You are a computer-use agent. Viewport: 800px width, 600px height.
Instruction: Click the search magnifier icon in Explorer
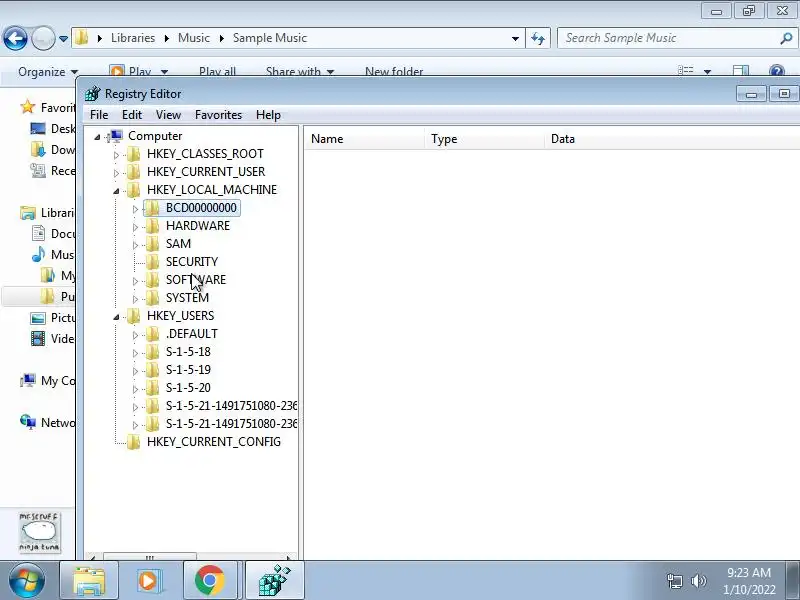click(x=786, y=38)
